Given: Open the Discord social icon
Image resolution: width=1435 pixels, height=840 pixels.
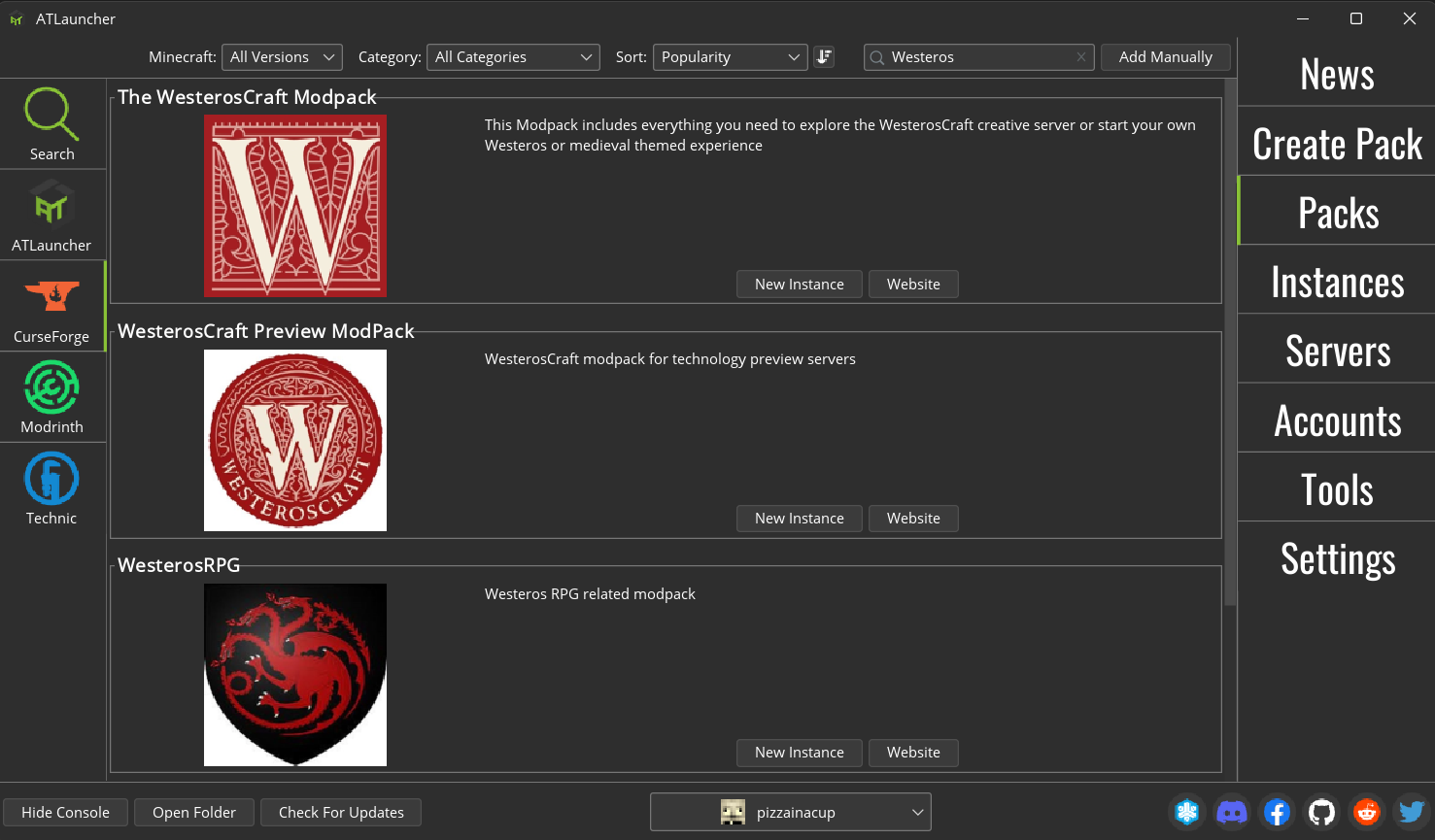Looking at the screenshot, I should tap(1232, 812).
